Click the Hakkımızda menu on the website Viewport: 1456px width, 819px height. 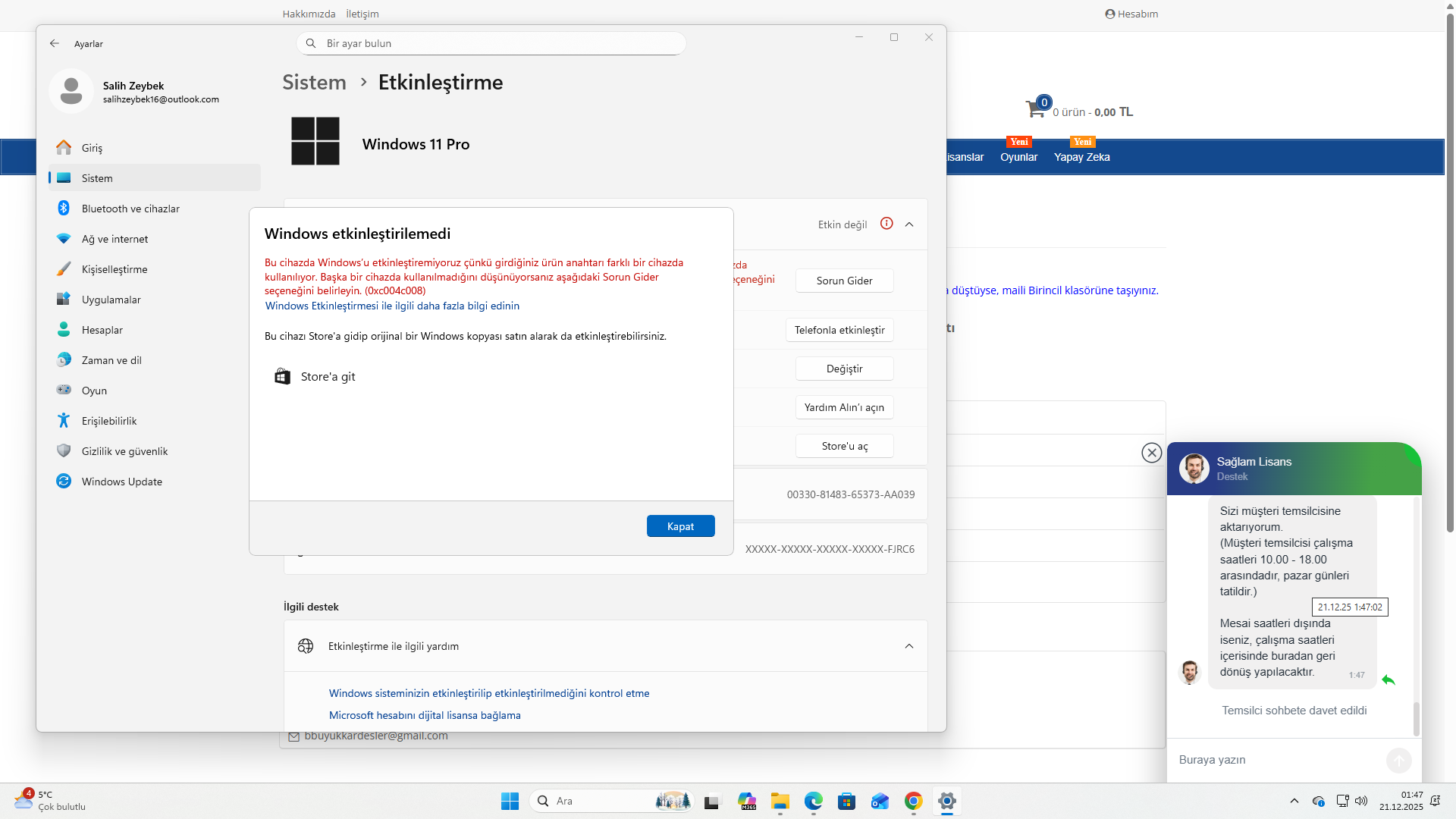coord(309,14)
